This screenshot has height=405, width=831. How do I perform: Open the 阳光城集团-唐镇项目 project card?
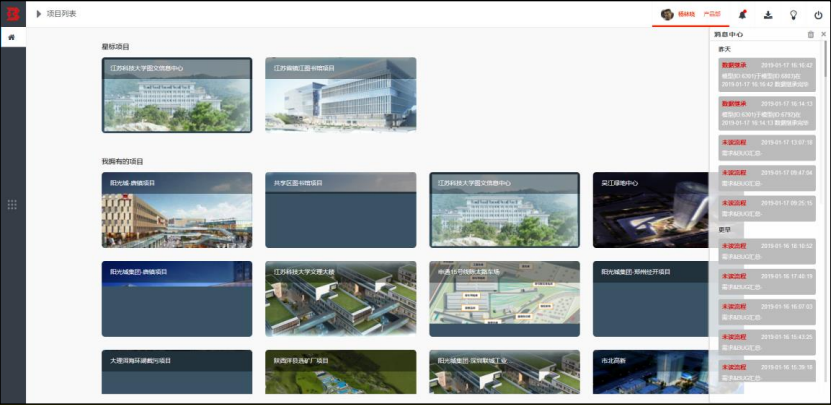(177, 299)
